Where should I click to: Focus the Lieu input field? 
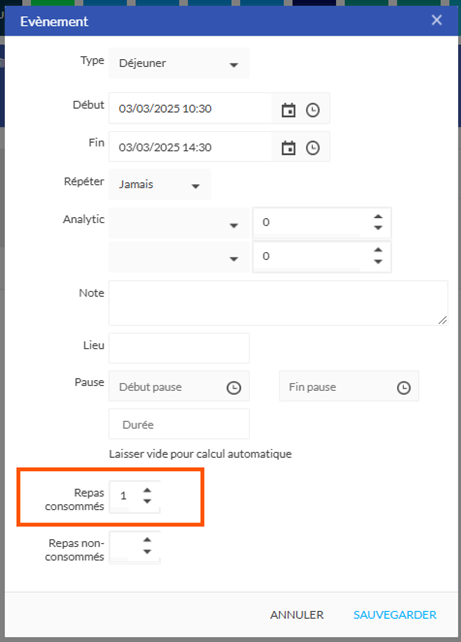pyautogui.click(x=179, y=348)
